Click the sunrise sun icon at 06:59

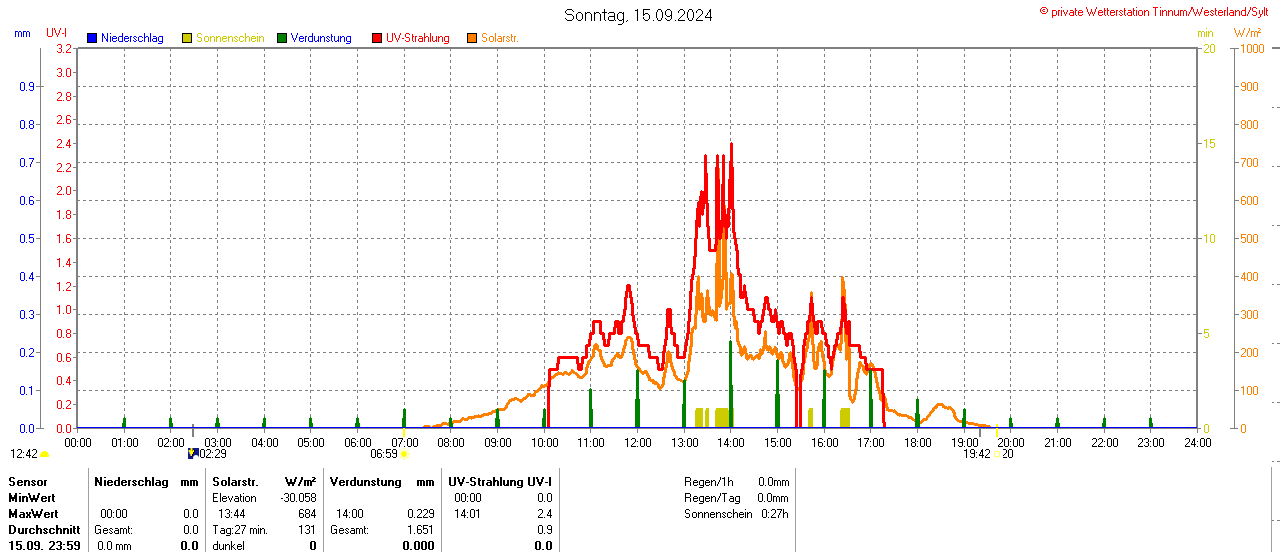pos(404,454)
